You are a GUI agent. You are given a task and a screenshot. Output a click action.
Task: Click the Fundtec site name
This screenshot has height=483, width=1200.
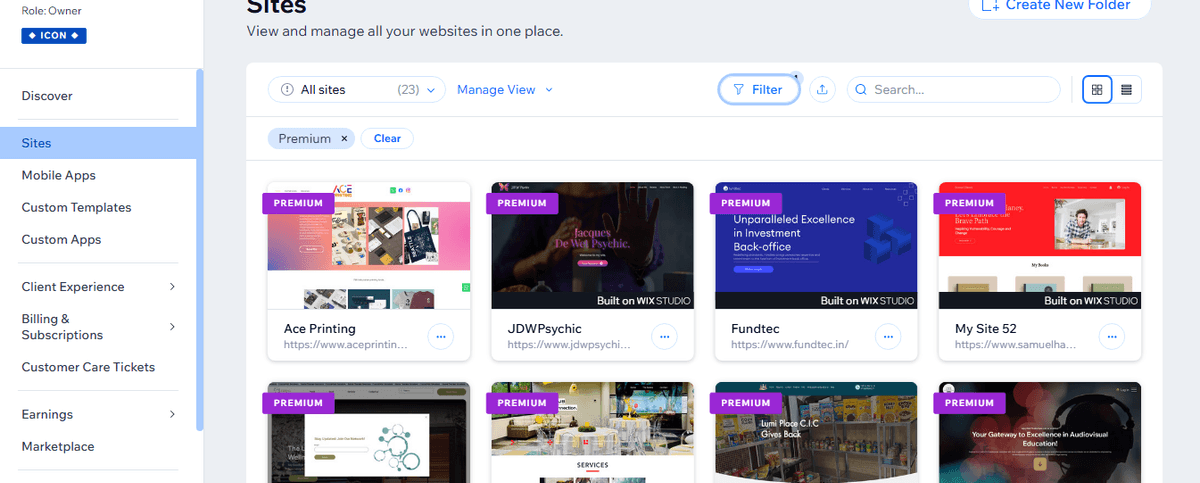[755, 328]
